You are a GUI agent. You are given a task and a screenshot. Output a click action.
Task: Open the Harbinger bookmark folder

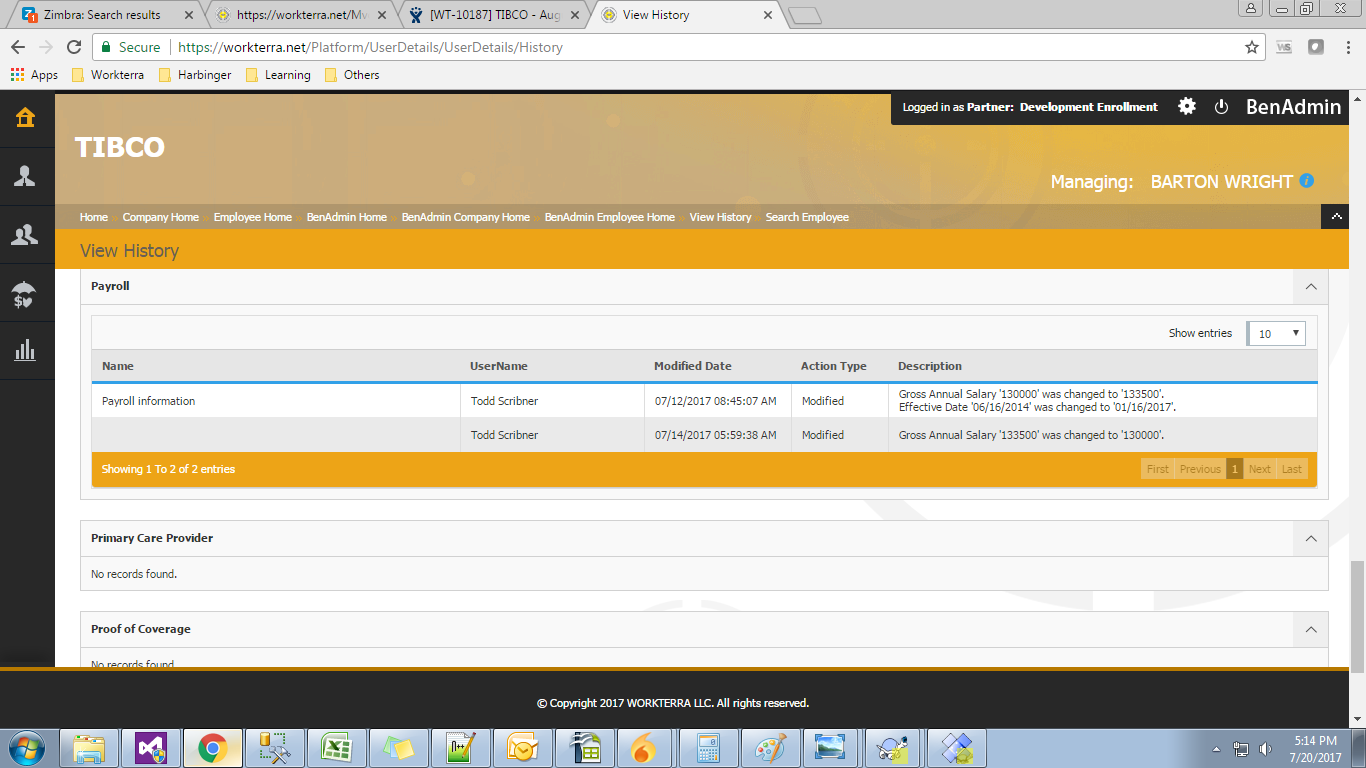(194, 75)
